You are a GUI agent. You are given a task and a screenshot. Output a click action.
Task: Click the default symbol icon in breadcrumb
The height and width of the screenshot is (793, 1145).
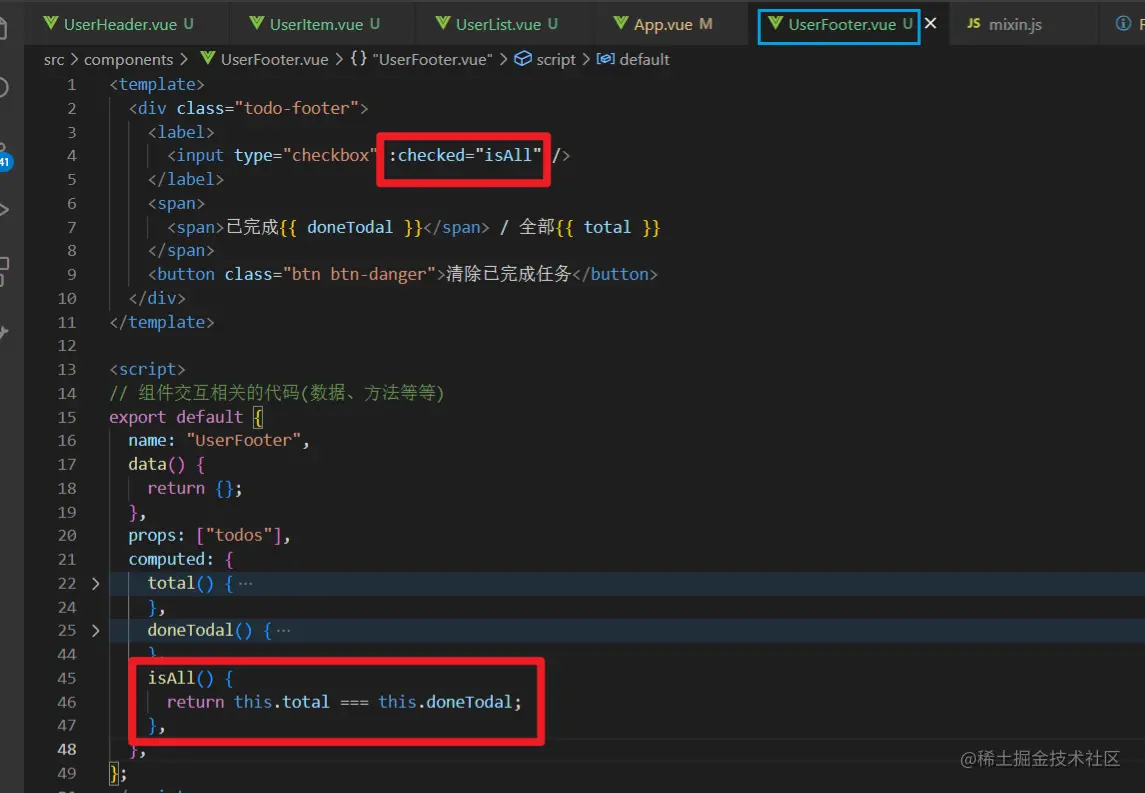pos(605,58)
